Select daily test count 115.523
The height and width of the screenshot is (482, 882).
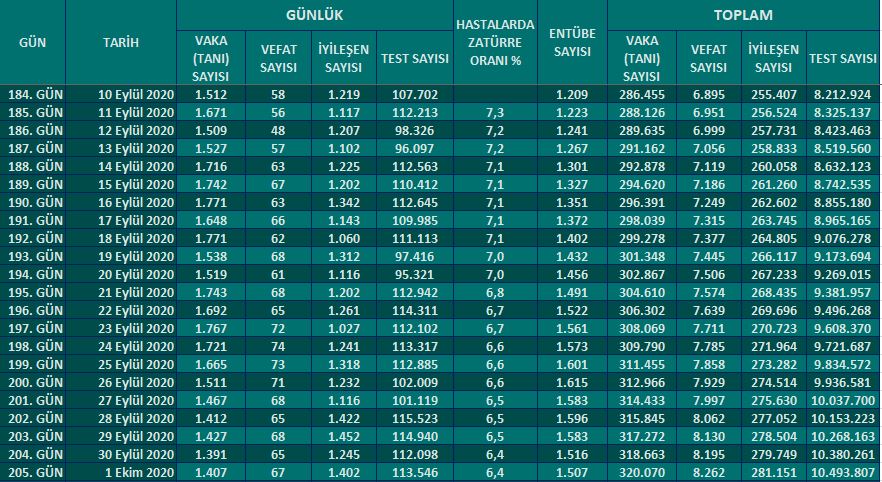tap(415, 418)
